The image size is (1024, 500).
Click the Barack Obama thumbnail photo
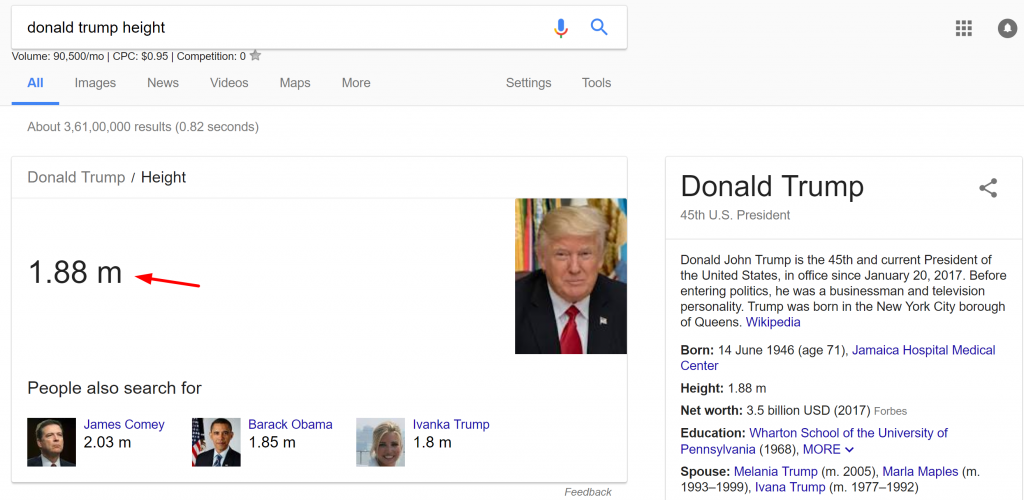coord(216,443)
